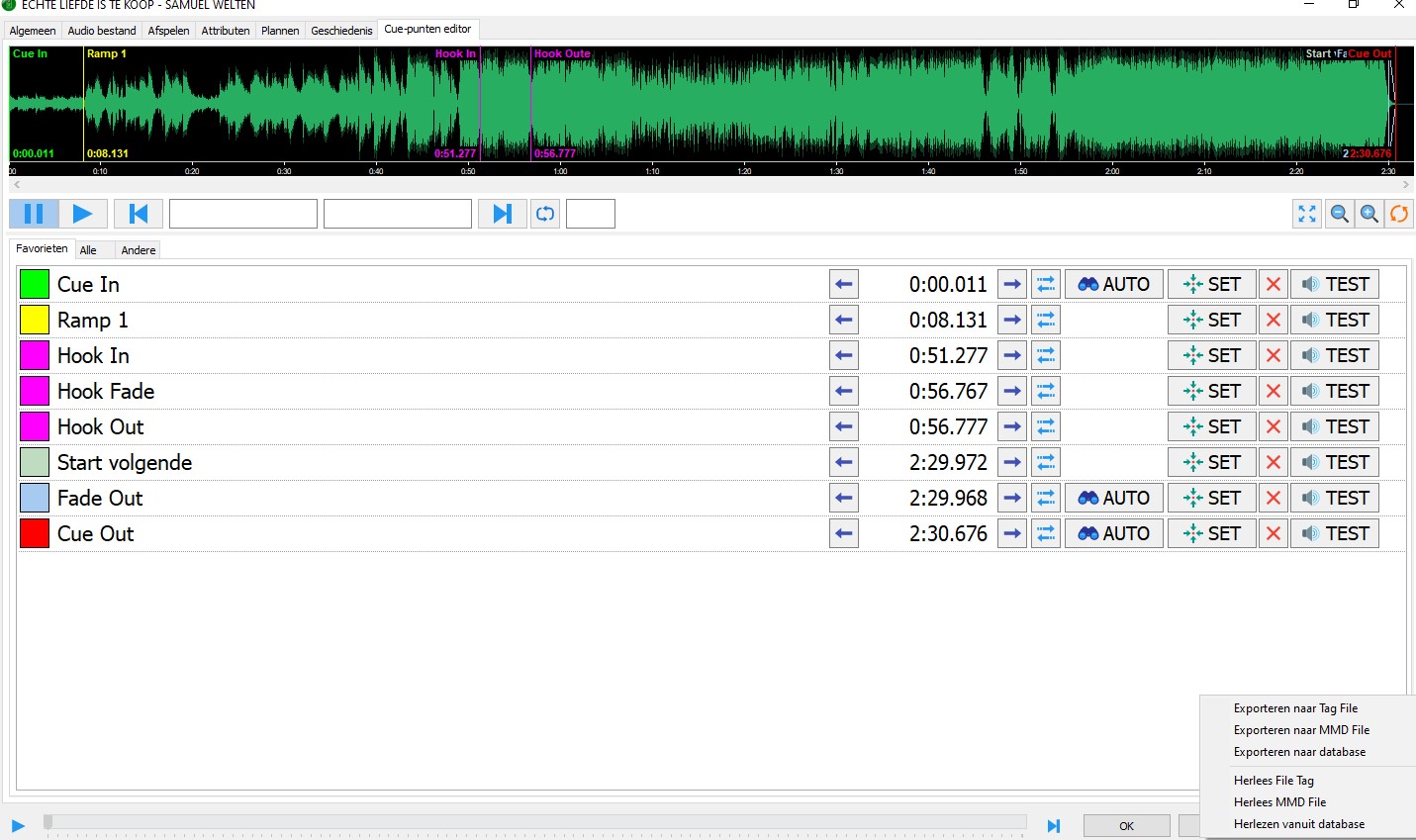Test the Cue Out point
Image resolution: width=1416 pixels, height=840 pixels.
1335,534
